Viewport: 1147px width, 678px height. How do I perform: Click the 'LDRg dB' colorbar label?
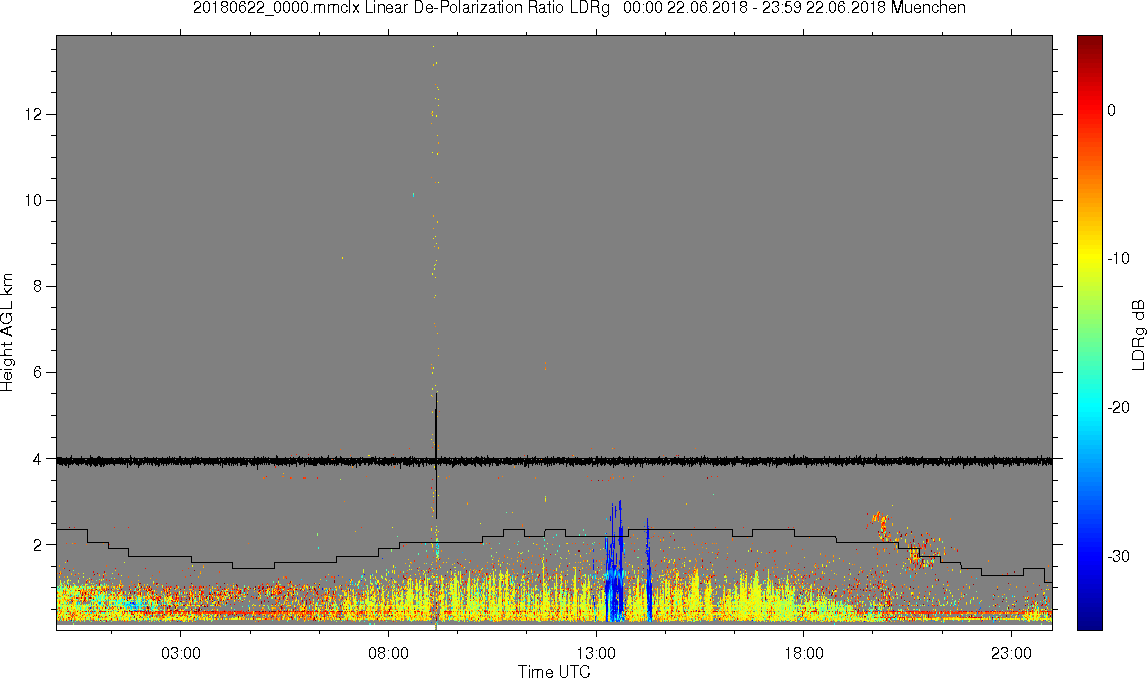coord(1137,334)
